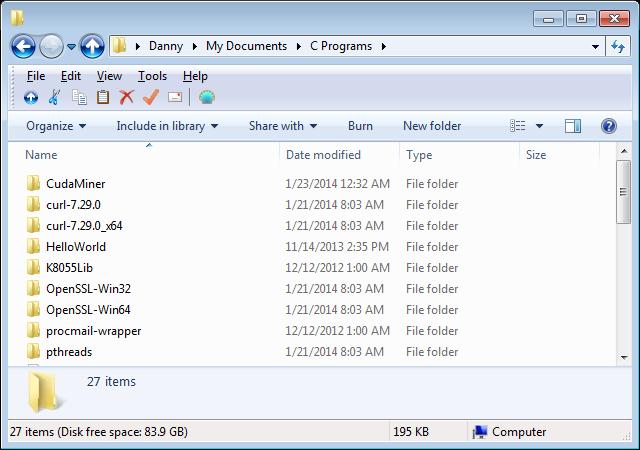
Task: Select the curl-7.29.0_x64 folder
Action: click(84, 226)
